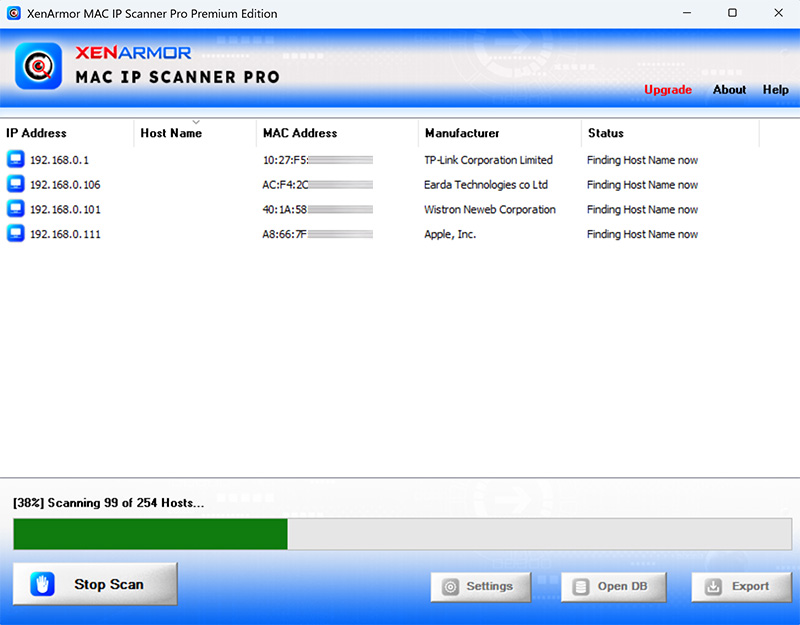Click TP-Link Corporation Limited manufacturer cell
This screenshot has width=800, height=625.
coord(488,160)
